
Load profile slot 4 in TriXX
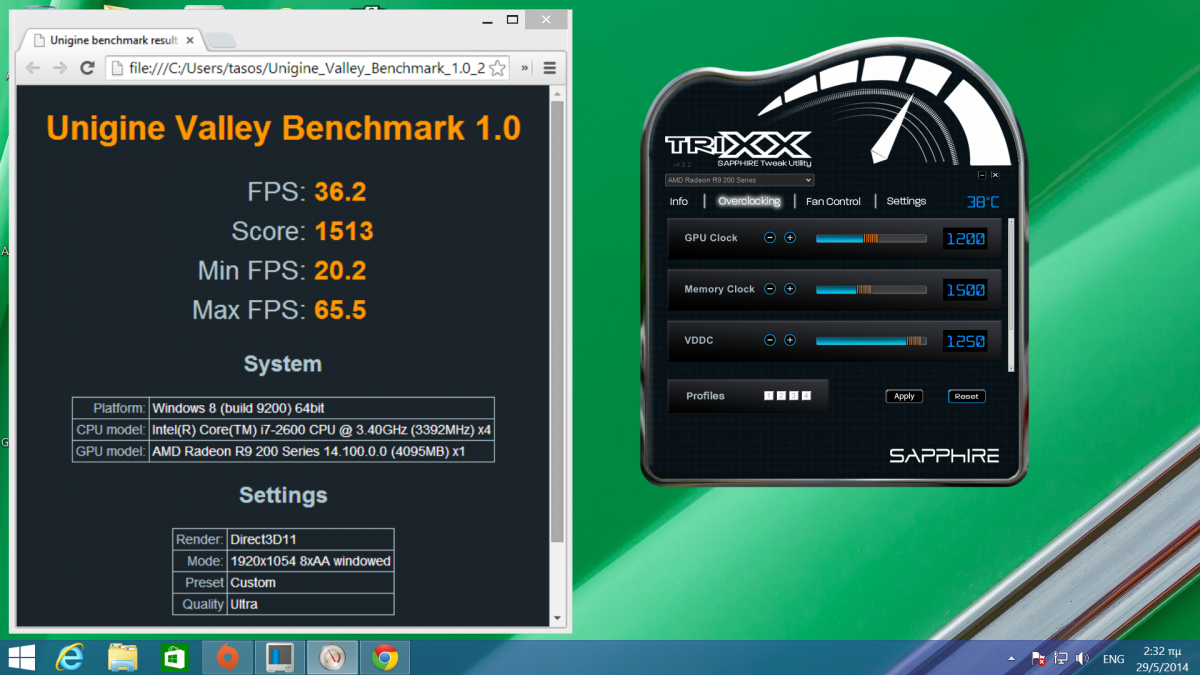[806, 396]
